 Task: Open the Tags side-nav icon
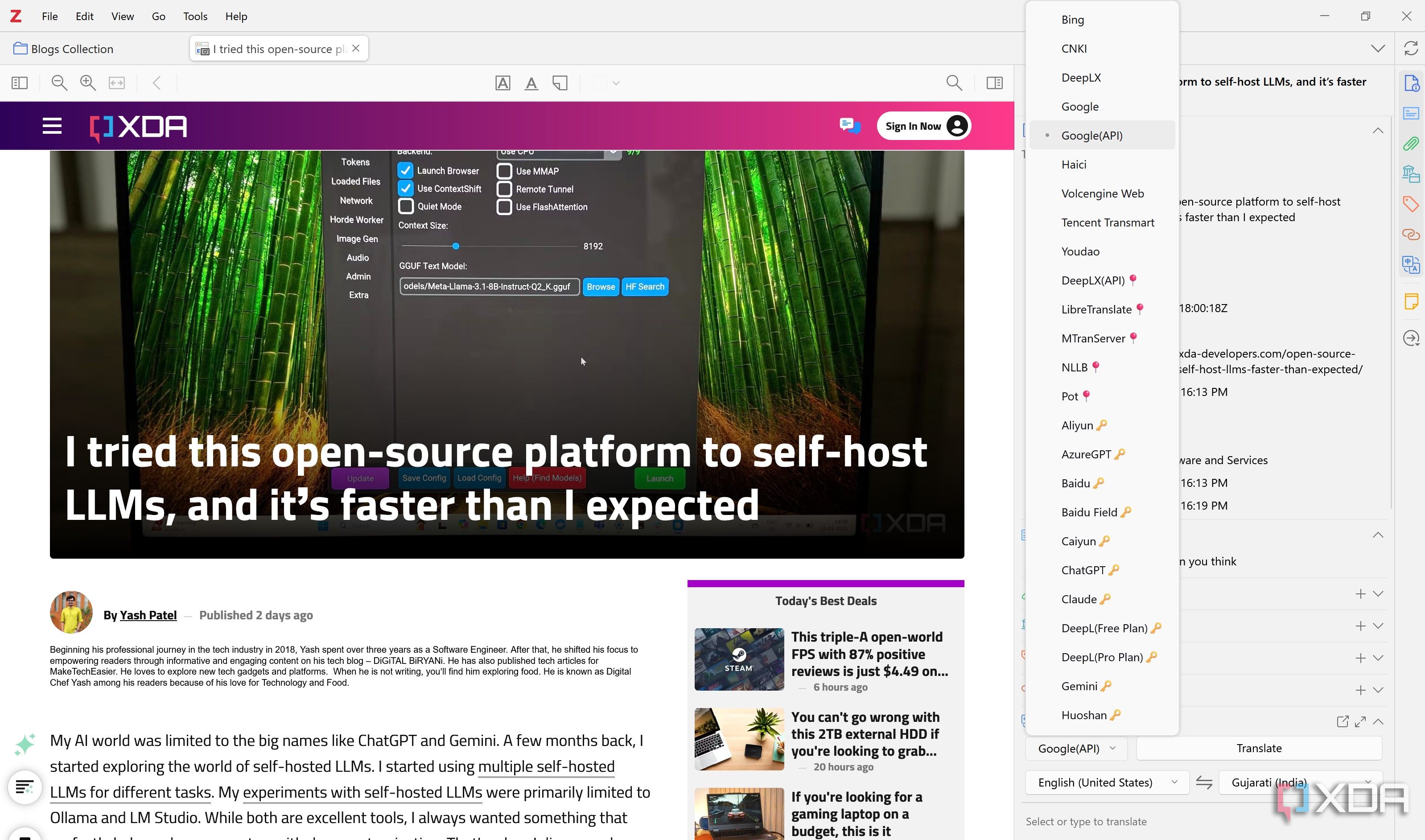pos(1411,204)
